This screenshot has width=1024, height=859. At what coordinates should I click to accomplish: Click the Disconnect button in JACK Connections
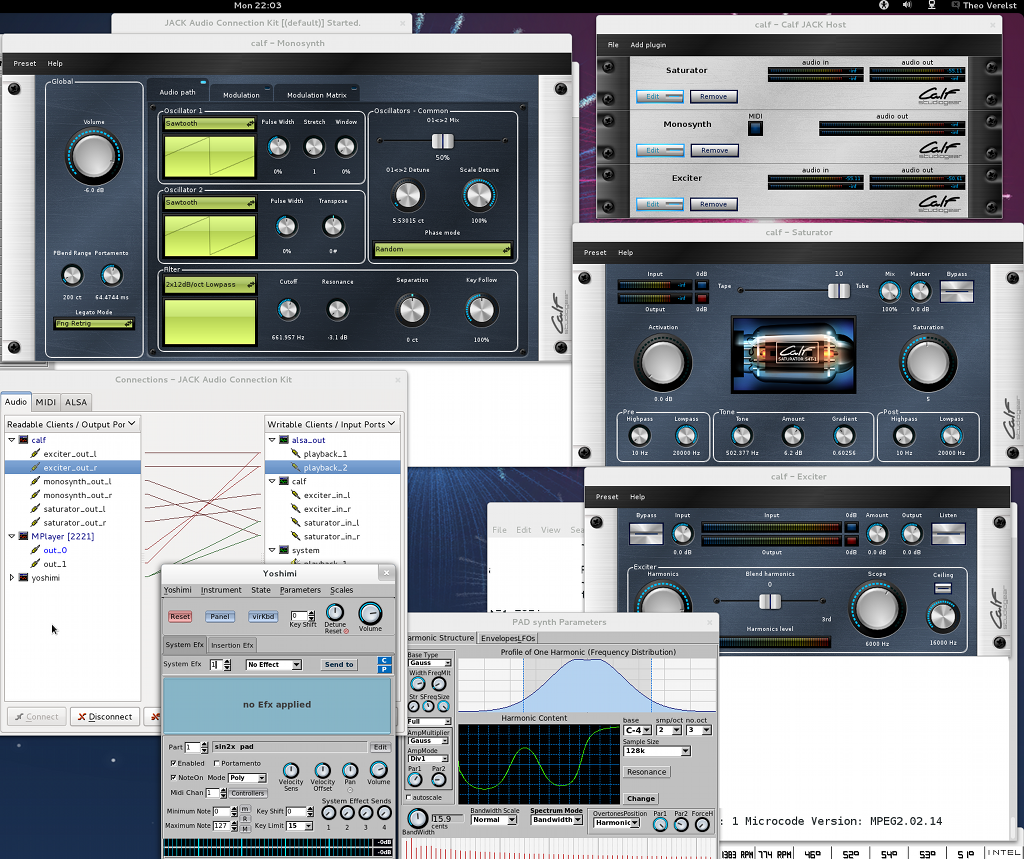pyautogui.click(x=104, y=716)
